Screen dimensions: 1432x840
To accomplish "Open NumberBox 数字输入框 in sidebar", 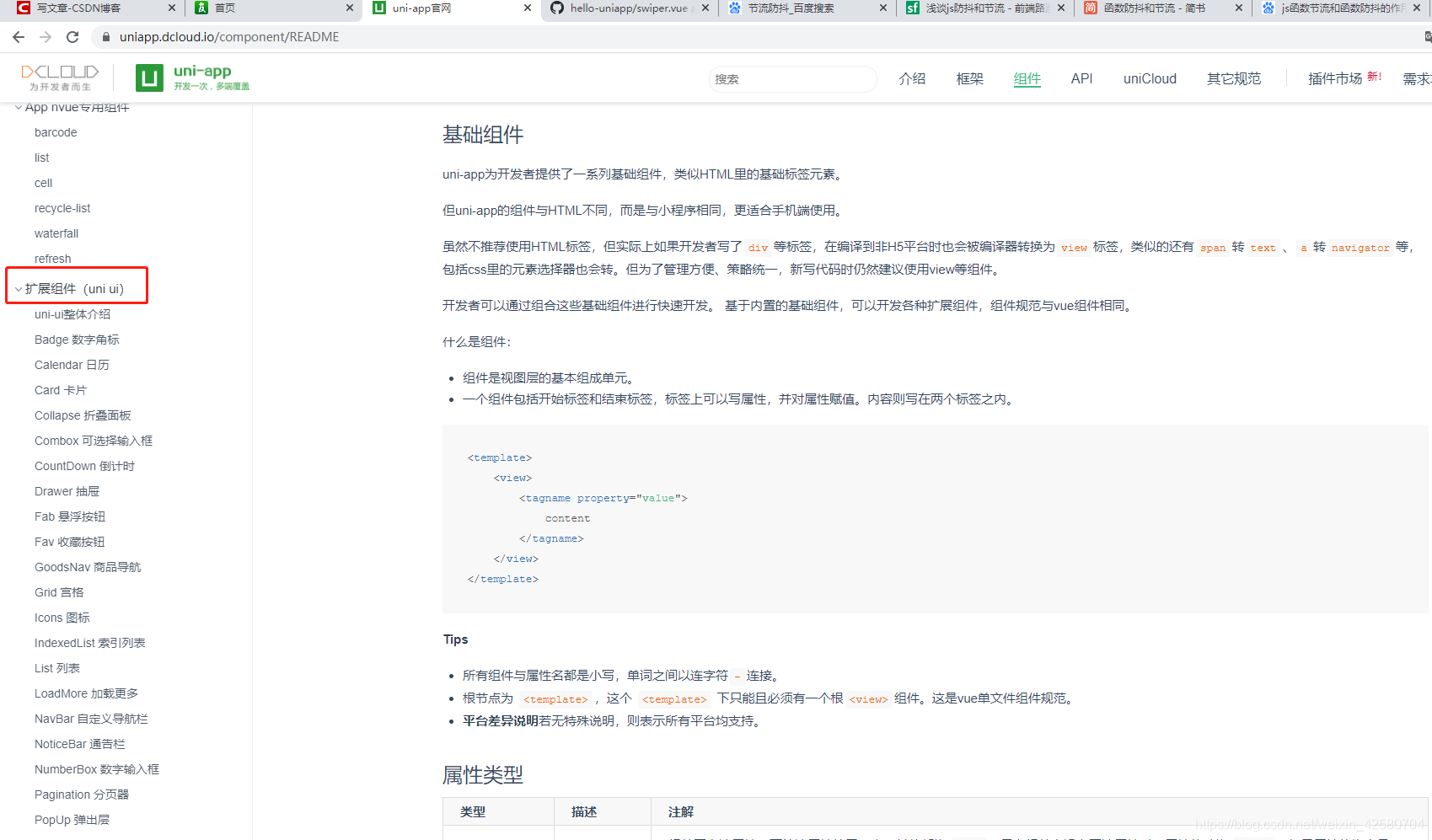I will (x=97, y=769).
